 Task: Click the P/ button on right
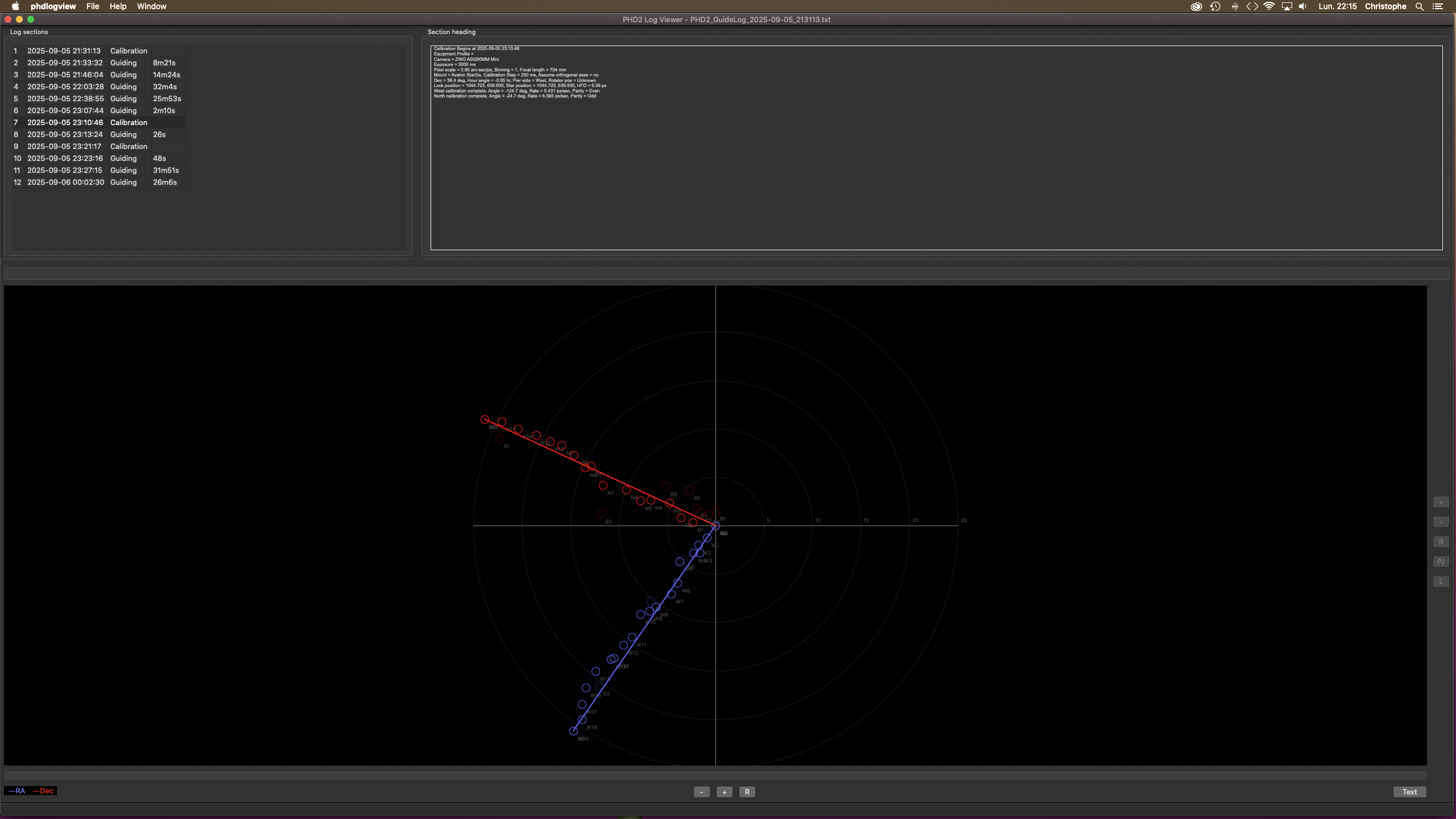[x=1441, y=562]
